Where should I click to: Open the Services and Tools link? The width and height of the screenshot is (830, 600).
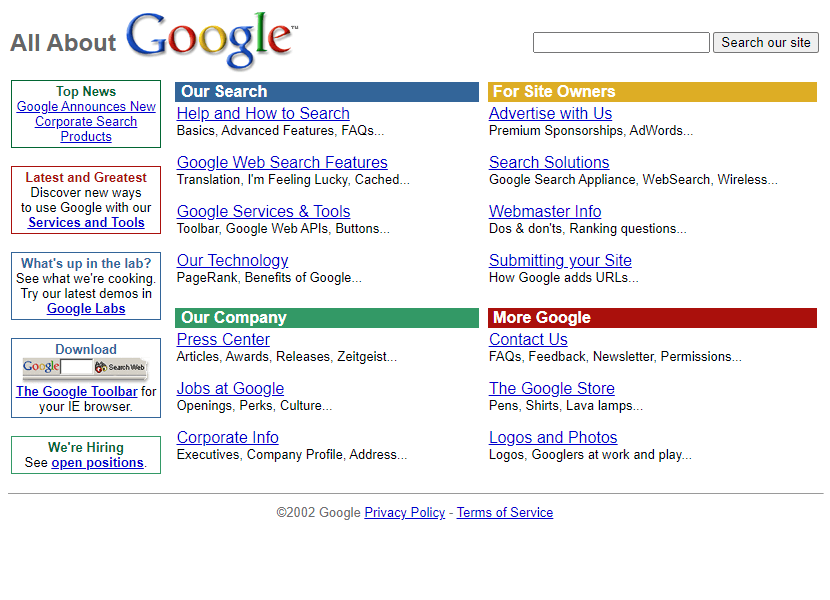click(x=86, y=222)
